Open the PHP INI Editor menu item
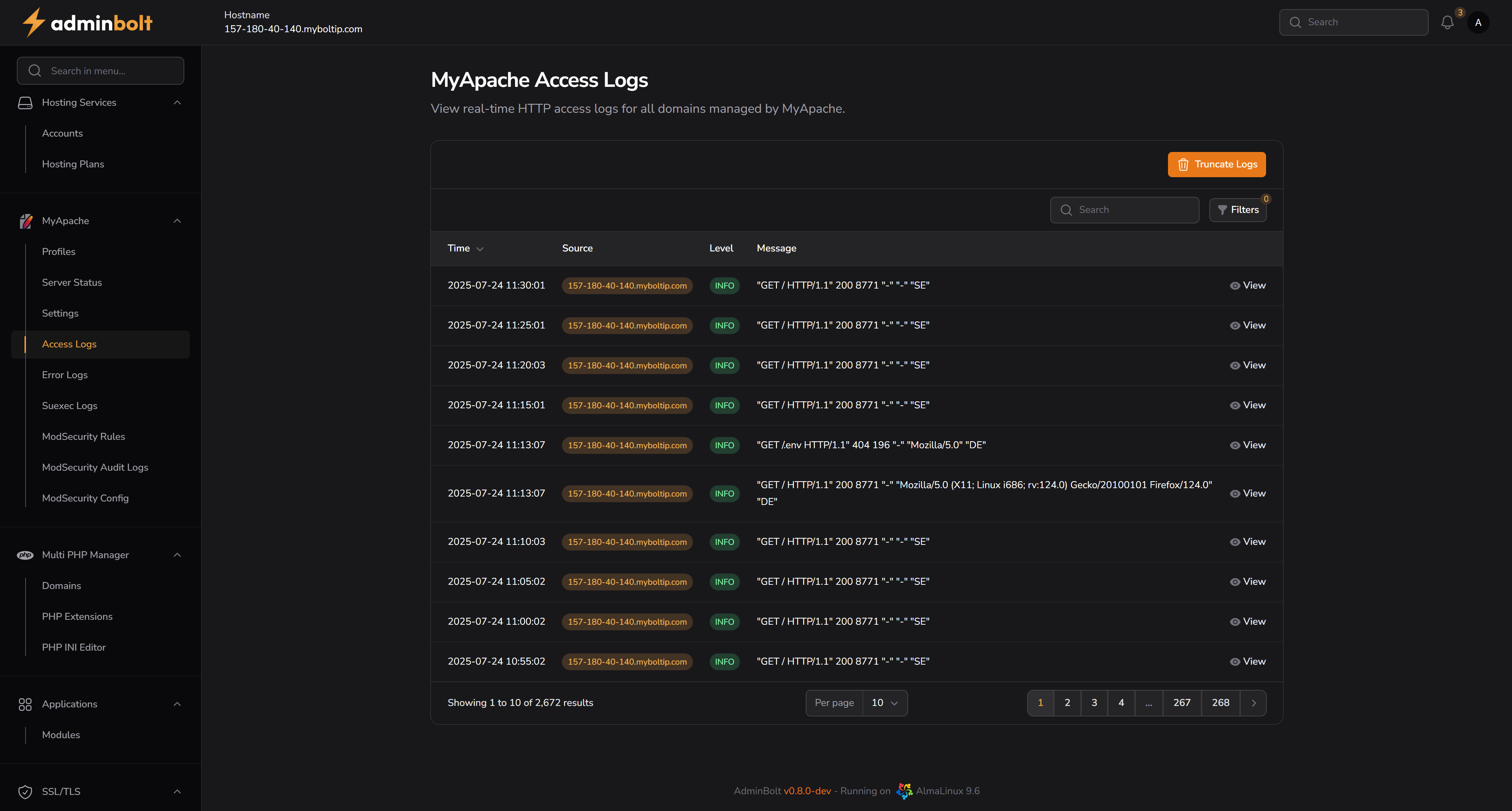The image size is (1512, 811). [74, 647]
